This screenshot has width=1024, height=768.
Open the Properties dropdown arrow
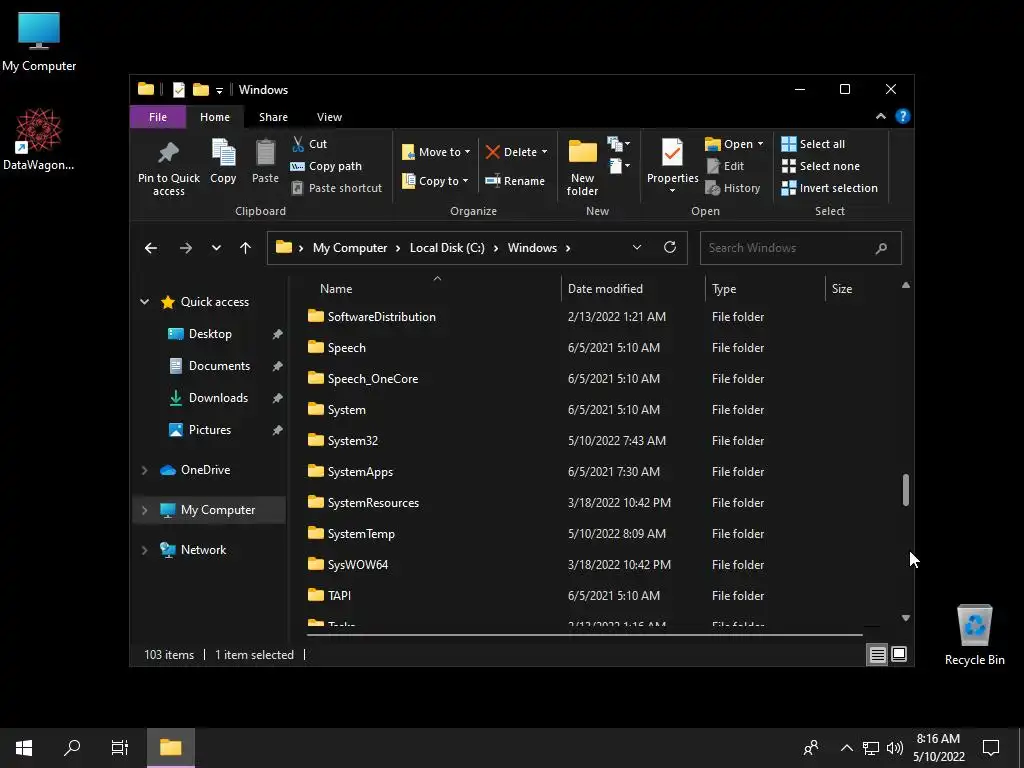[672, 191]
